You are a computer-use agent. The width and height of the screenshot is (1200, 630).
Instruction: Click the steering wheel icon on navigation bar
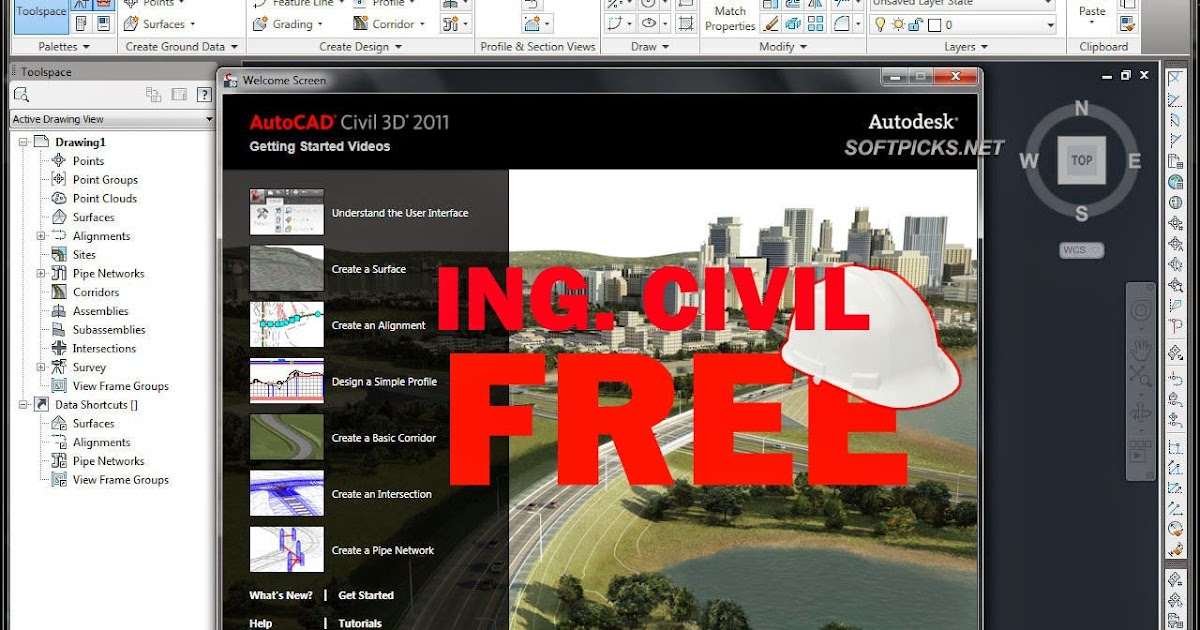pos(1140,311)
